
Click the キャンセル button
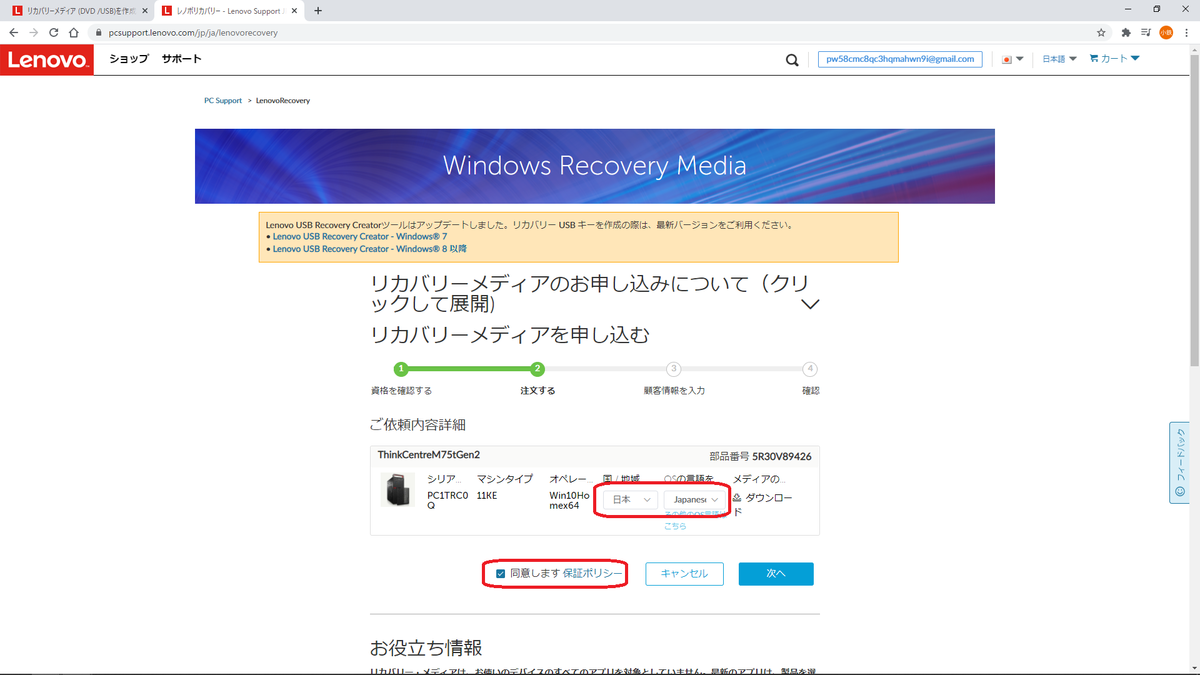click(x=685, y=574)
